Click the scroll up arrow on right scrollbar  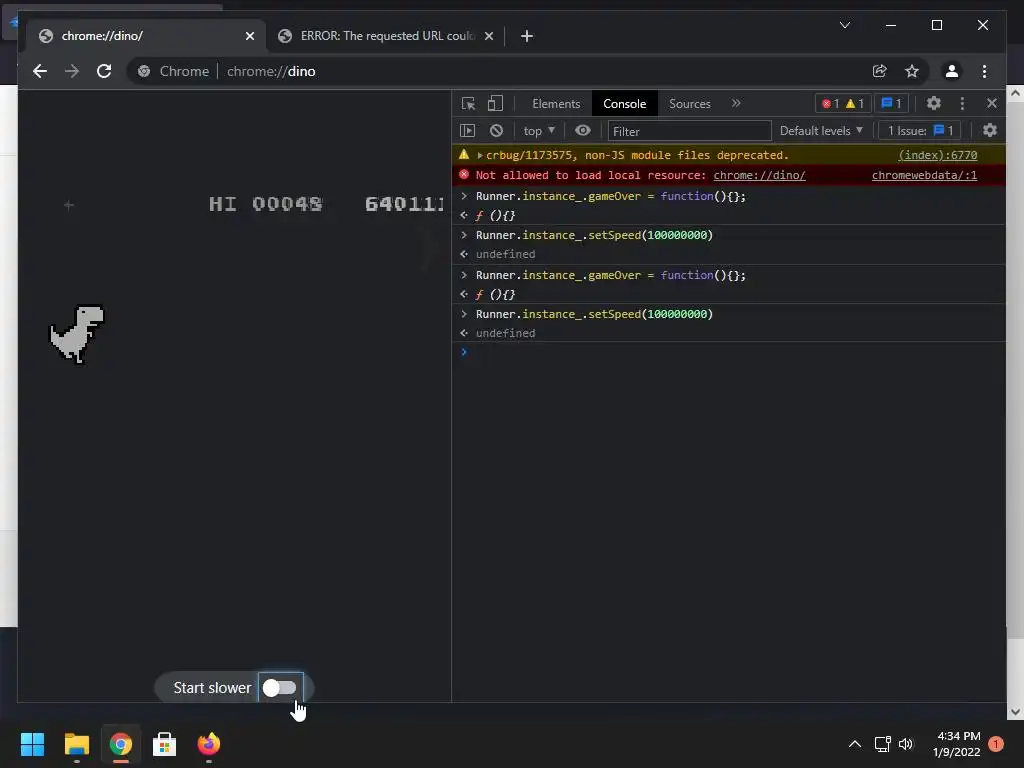[1015, 93]
